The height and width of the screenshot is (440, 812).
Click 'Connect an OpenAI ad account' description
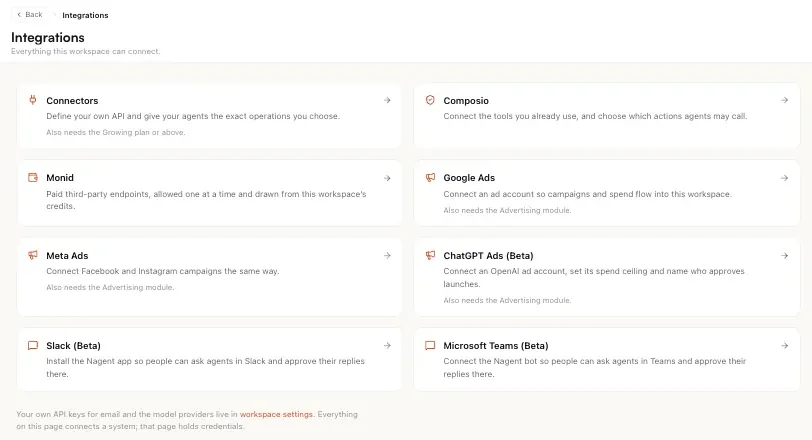593,277
